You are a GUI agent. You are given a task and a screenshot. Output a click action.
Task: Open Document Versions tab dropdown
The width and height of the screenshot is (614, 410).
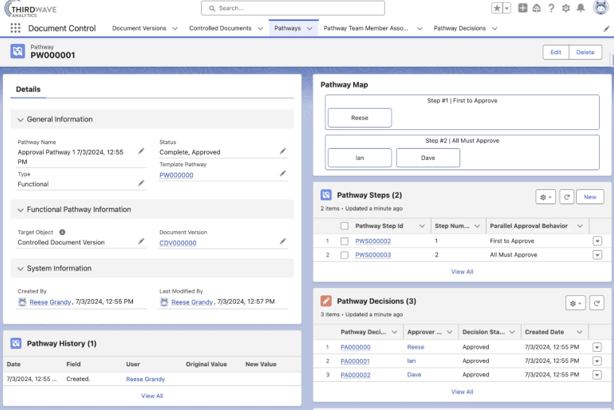(175, 28)
